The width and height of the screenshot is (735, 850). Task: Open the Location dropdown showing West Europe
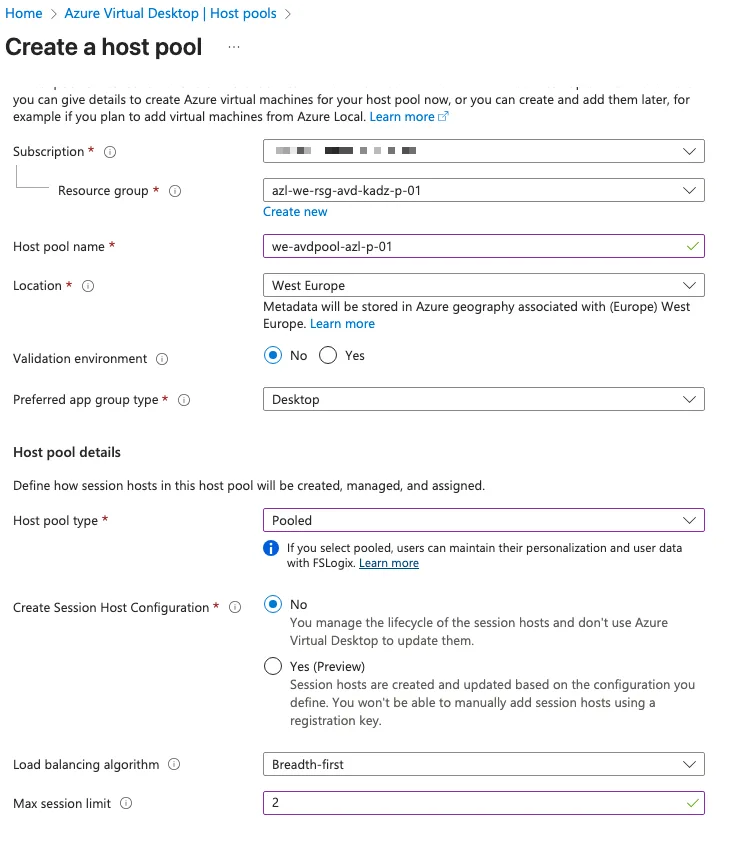coord(483,285)
